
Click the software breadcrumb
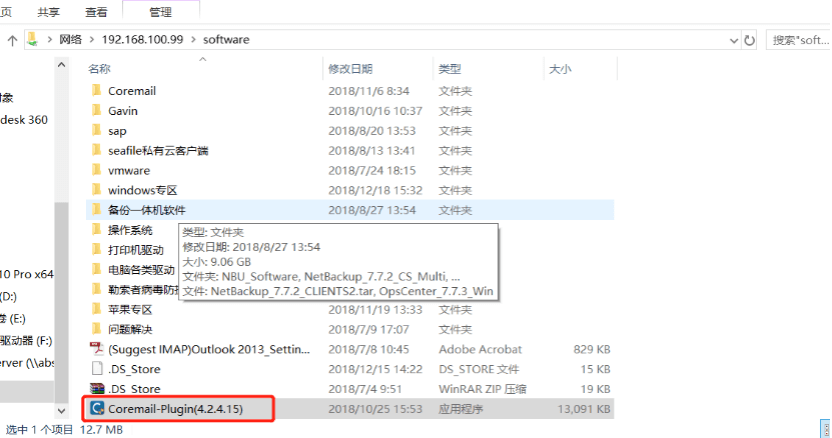(226, 40)
